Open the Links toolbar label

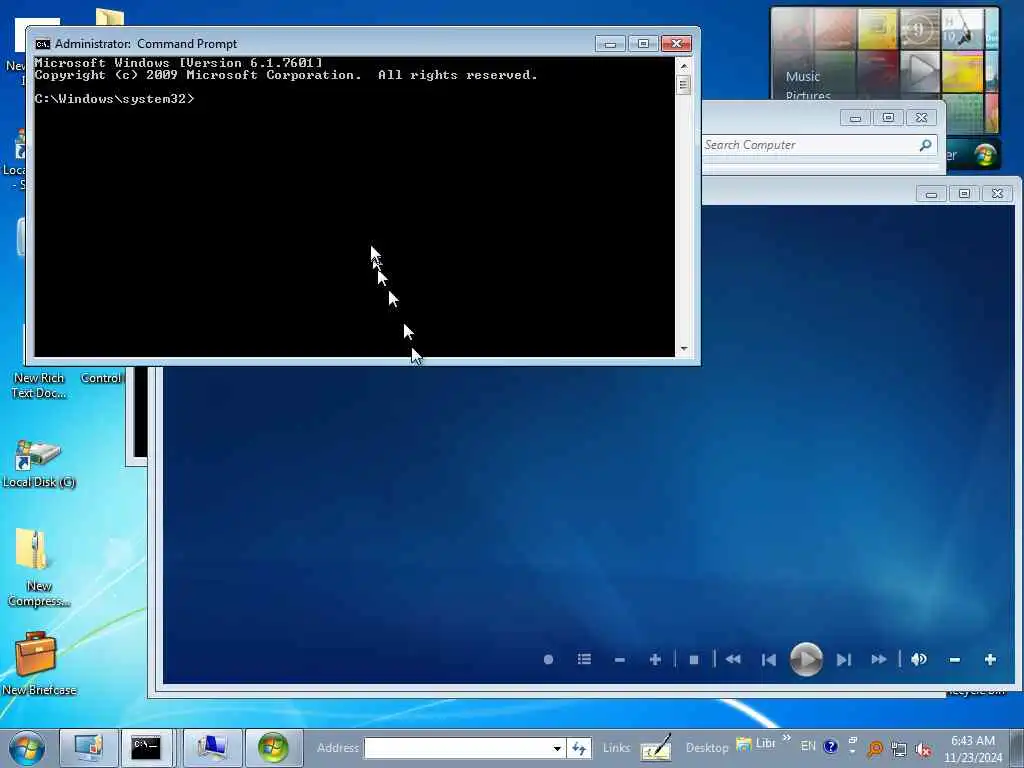coord(616,748)
